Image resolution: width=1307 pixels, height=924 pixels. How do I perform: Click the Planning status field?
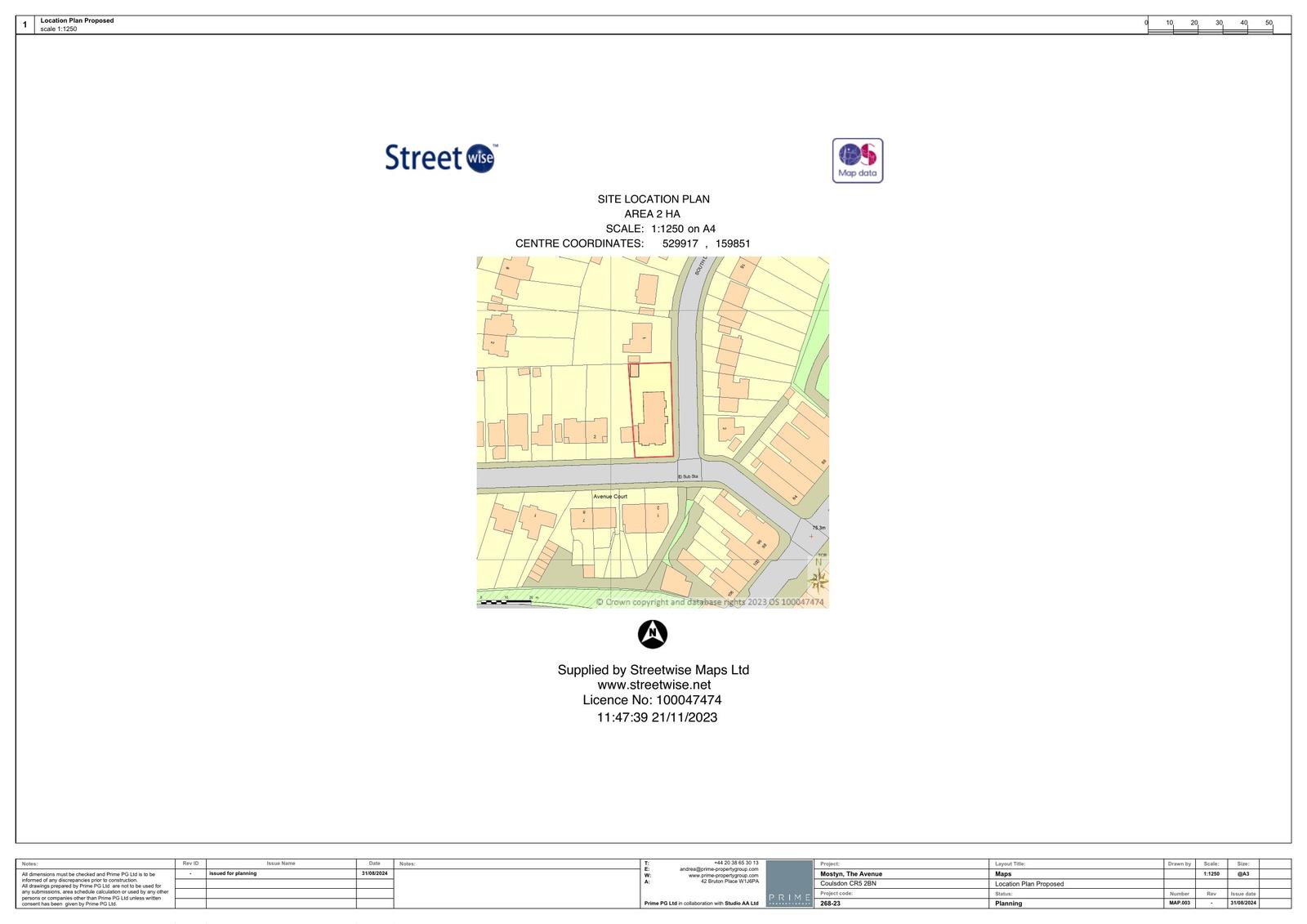click(x=1008, y=904)
